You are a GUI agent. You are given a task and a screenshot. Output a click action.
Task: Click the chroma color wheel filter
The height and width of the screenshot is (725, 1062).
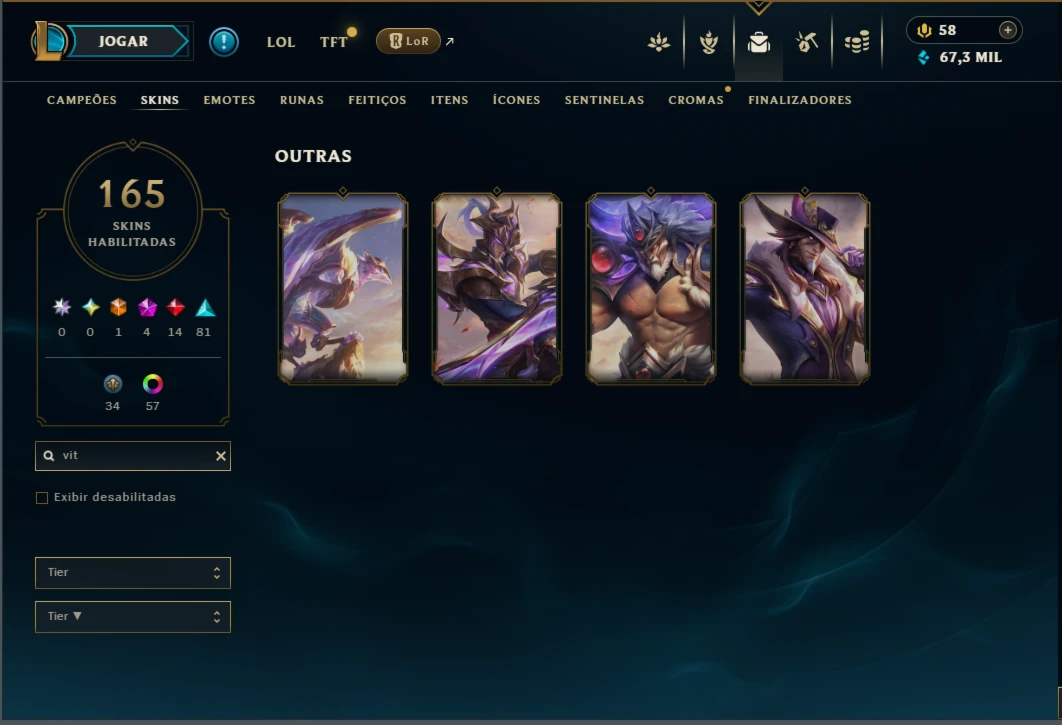152,384
